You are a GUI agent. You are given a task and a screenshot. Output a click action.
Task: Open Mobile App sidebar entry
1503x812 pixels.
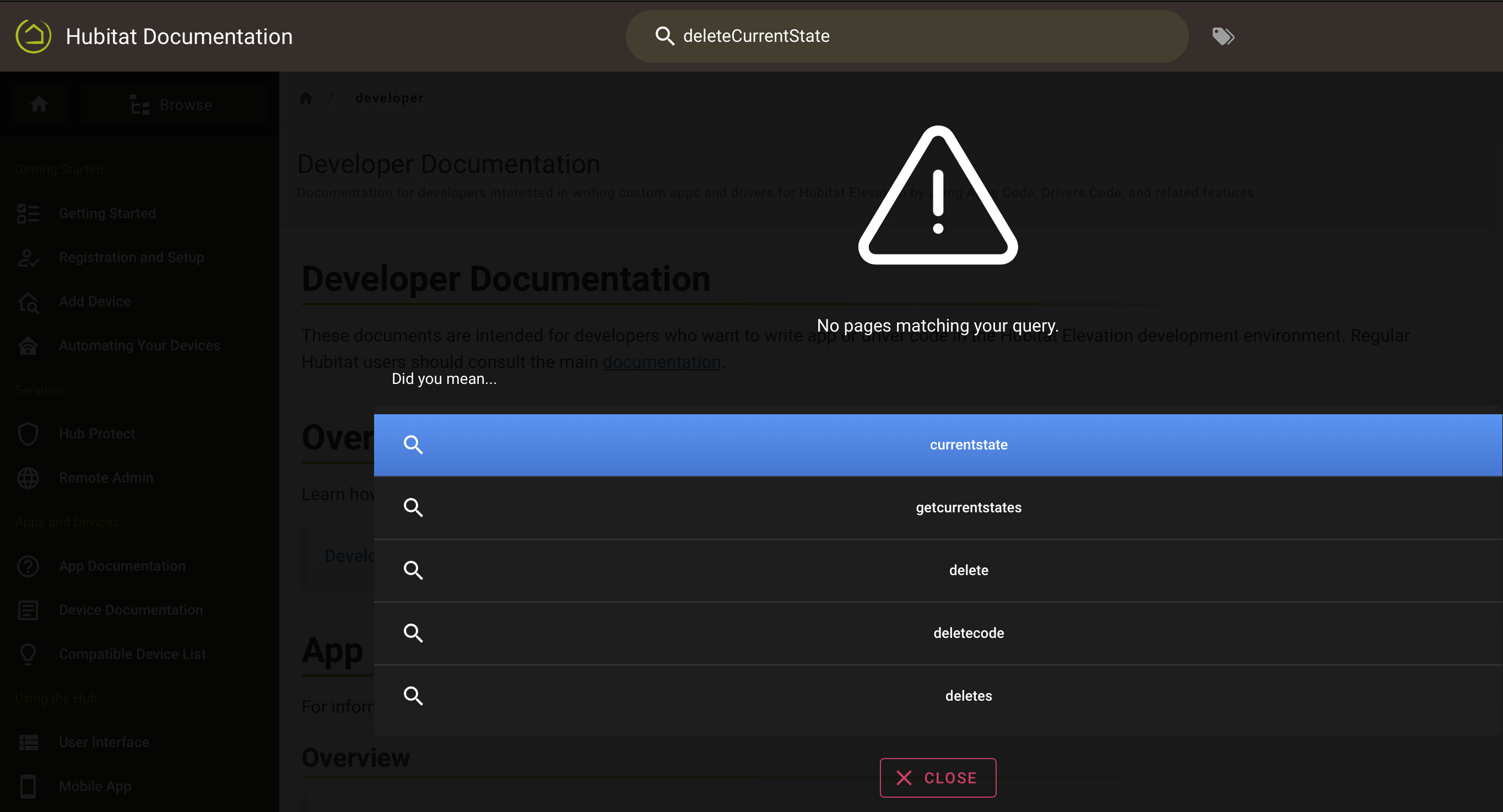point(95,786)
